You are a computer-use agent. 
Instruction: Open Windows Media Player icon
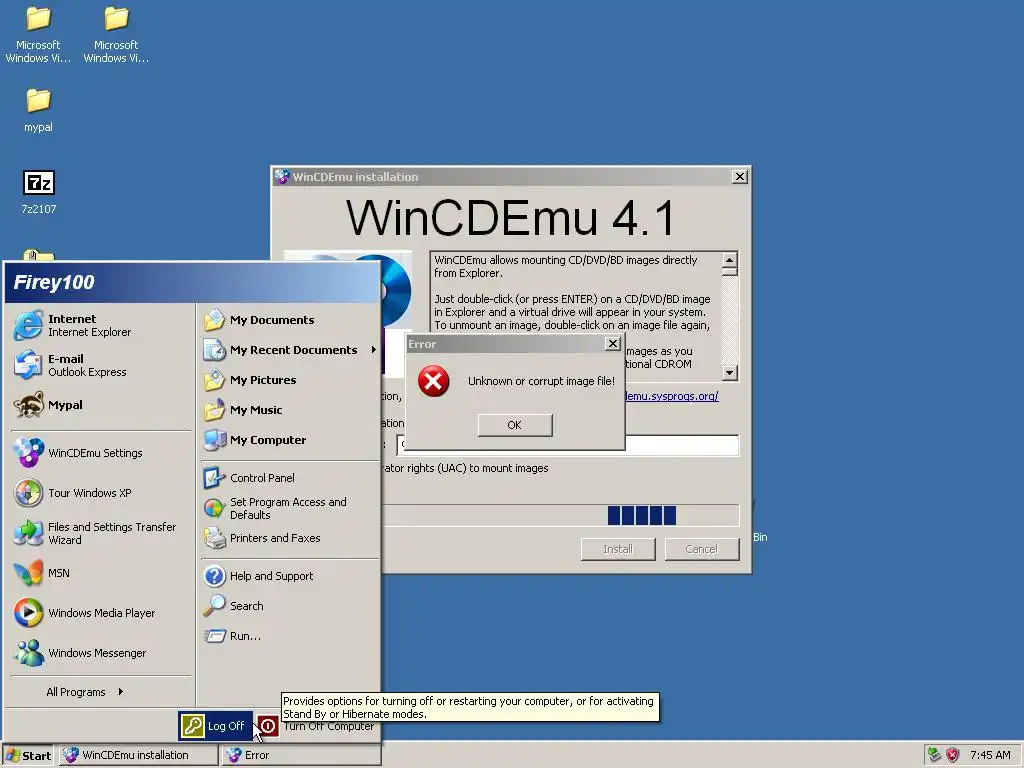point(29,613)
